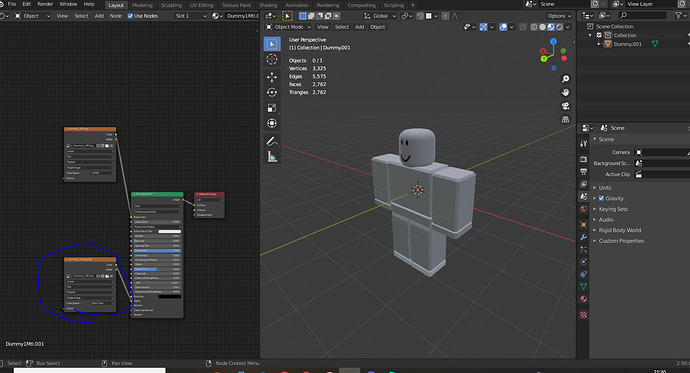
Task: Select Dummy.001 object in outliner
Action: (628, 44)
